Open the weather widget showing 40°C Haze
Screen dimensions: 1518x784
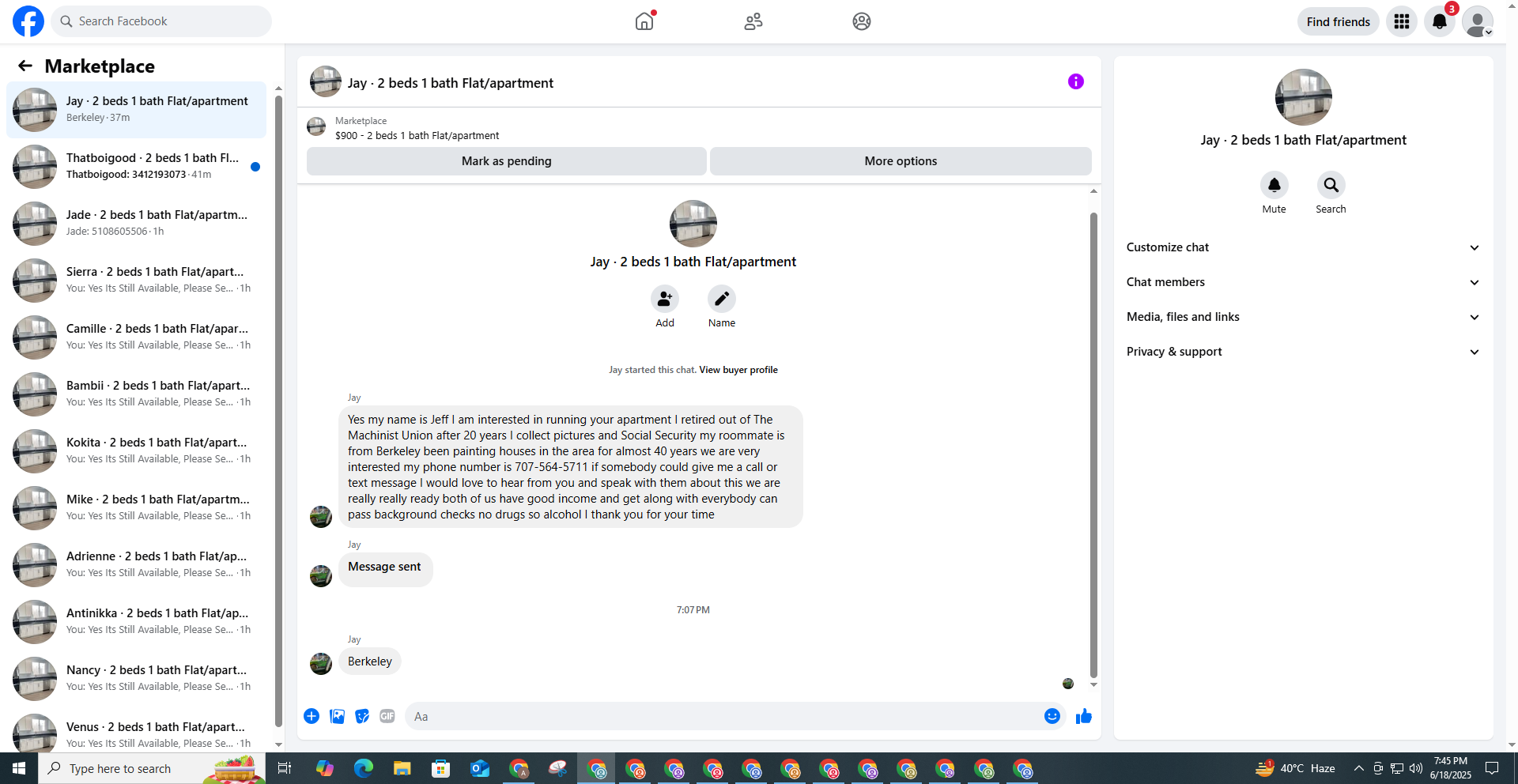[x=1295, y=768]
